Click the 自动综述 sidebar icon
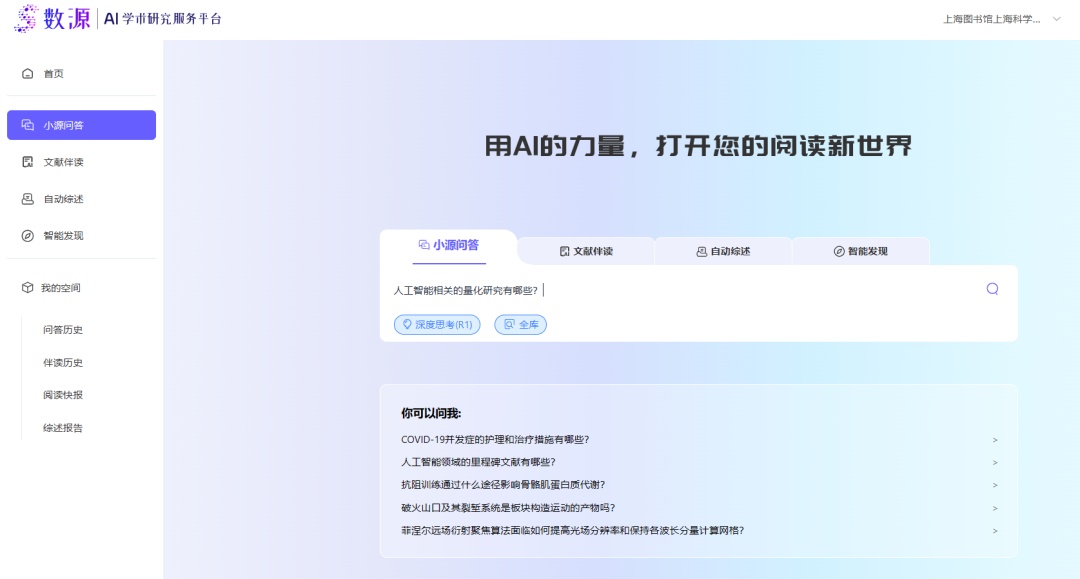The height and width of the screenshot is (579, 1080). click(28, 199)
